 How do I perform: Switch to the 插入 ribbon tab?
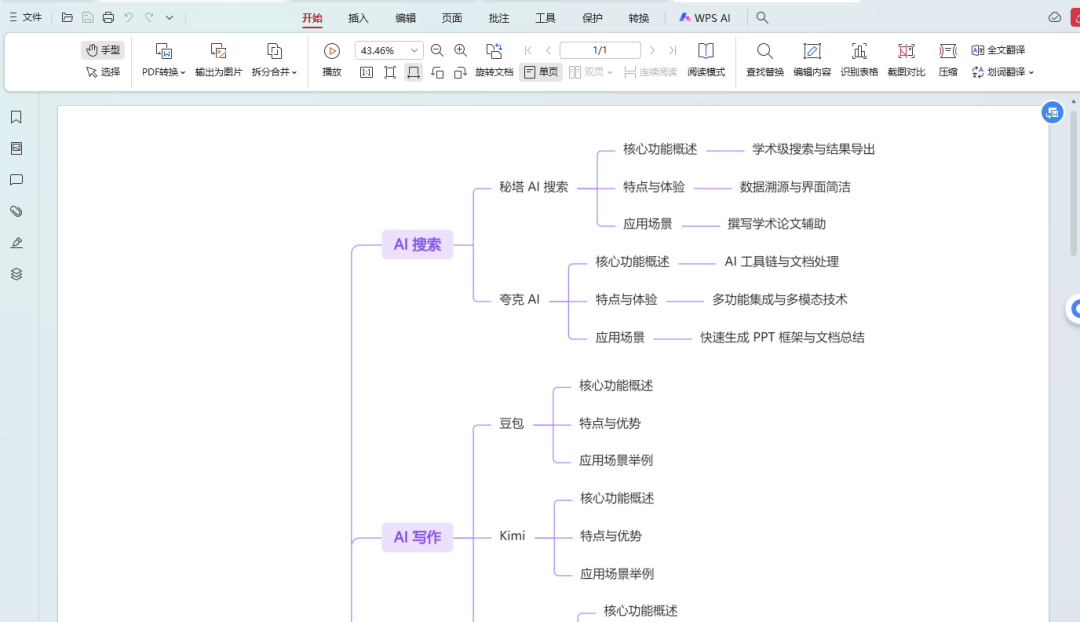(x=359, y=17)
